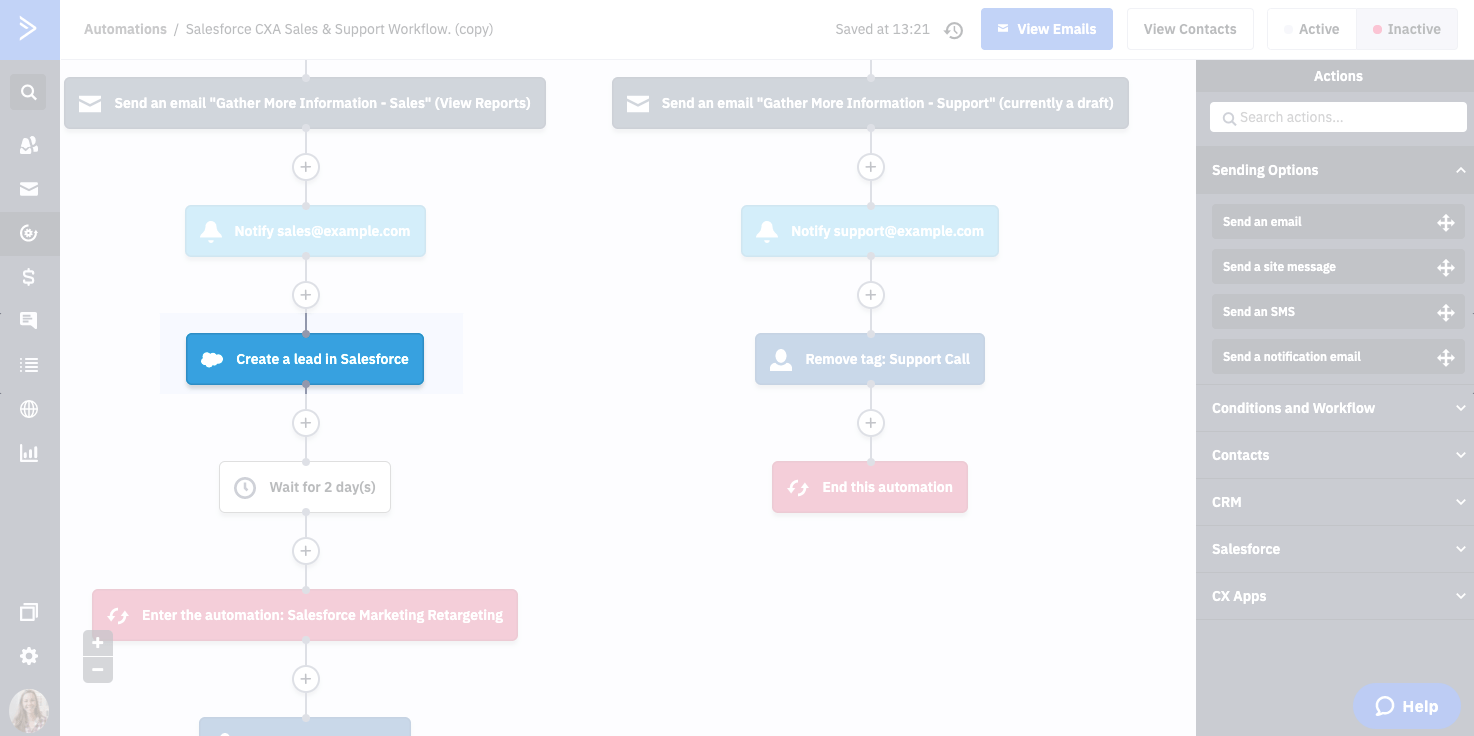Add step below Notify support@example.com
Image resolution: width=1474 pixels, height=736 pixels.
871,295
